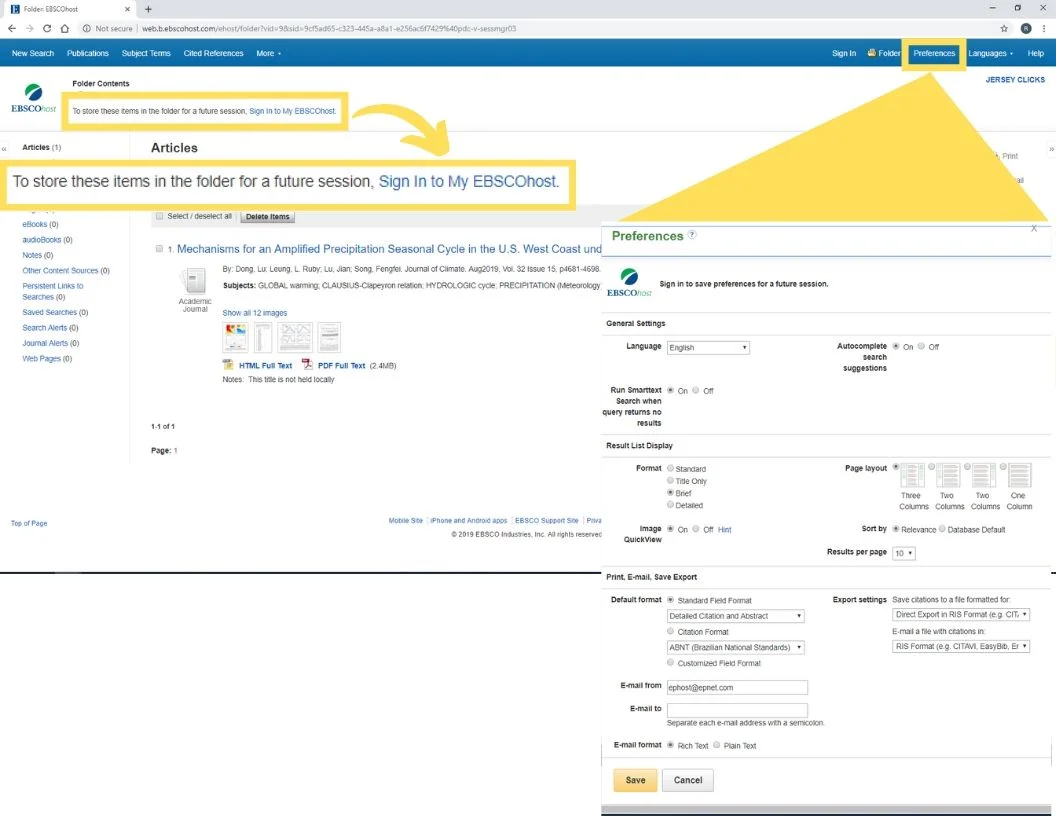Open fourth article image thumbnail
1056x816 pixels.
click(329, 337)
